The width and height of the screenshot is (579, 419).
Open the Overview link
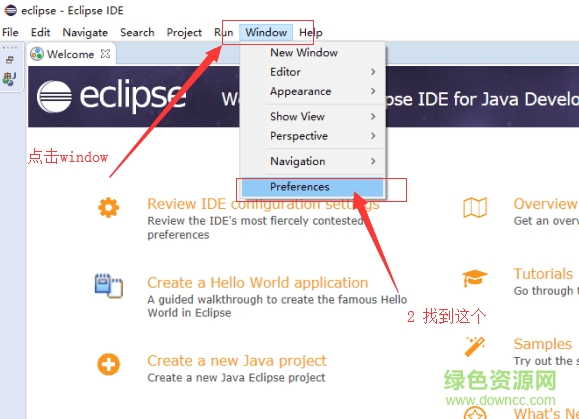(546, 204)
